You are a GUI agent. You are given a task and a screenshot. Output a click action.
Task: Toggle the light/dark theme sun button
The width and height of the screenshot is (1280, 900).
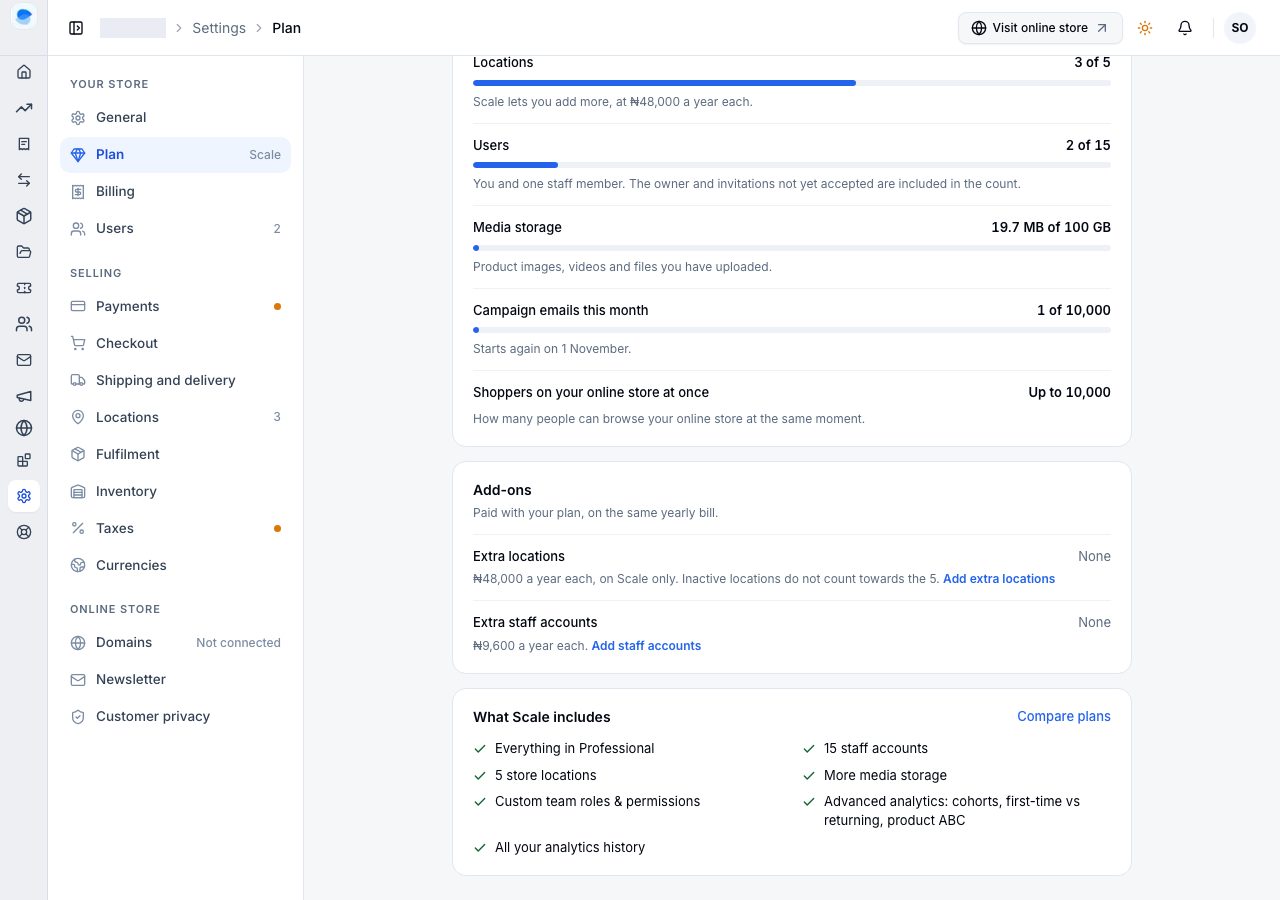click(x=1145, y=28)
